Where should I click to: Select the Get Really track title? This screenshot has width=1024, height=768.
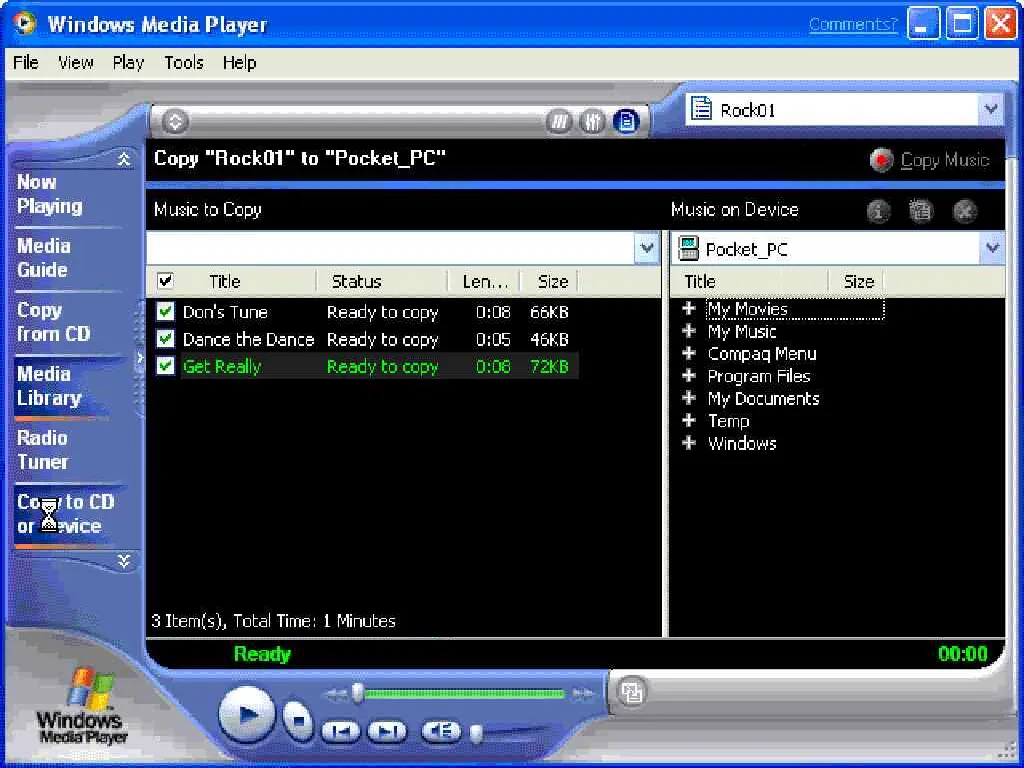(x=222, y=366)
